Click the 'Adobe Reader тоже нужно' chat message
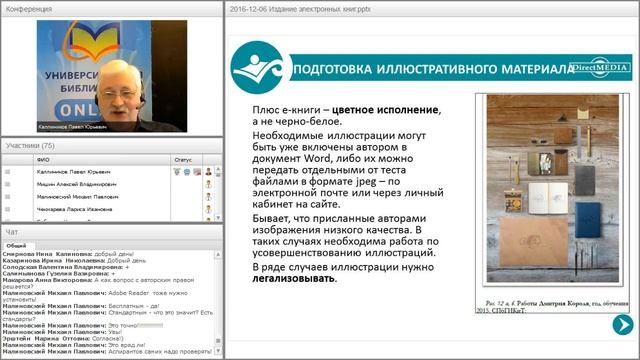This screenshot has height=360, width=640. point(95,296)
